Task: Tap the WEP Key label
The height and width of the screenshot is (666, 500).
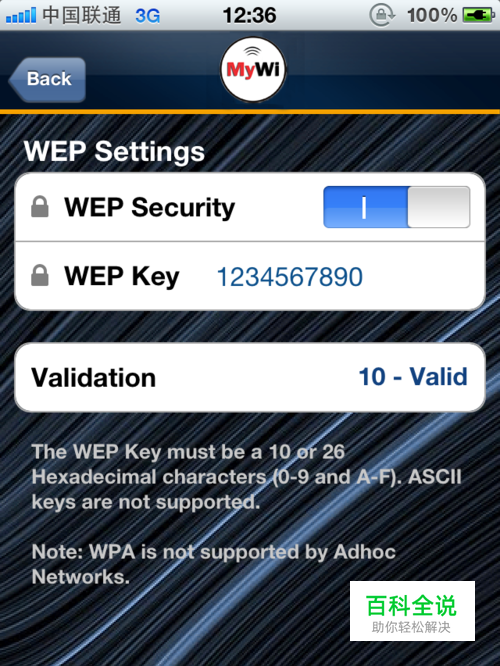Action: (122, 276)
